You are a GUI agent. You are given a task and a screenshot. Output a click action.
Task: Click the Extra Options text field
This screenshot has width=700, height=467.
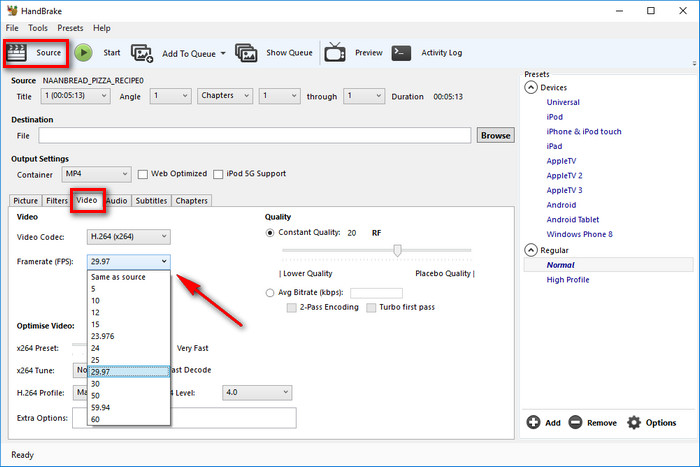pyautogui.click(x=184, y=418)
